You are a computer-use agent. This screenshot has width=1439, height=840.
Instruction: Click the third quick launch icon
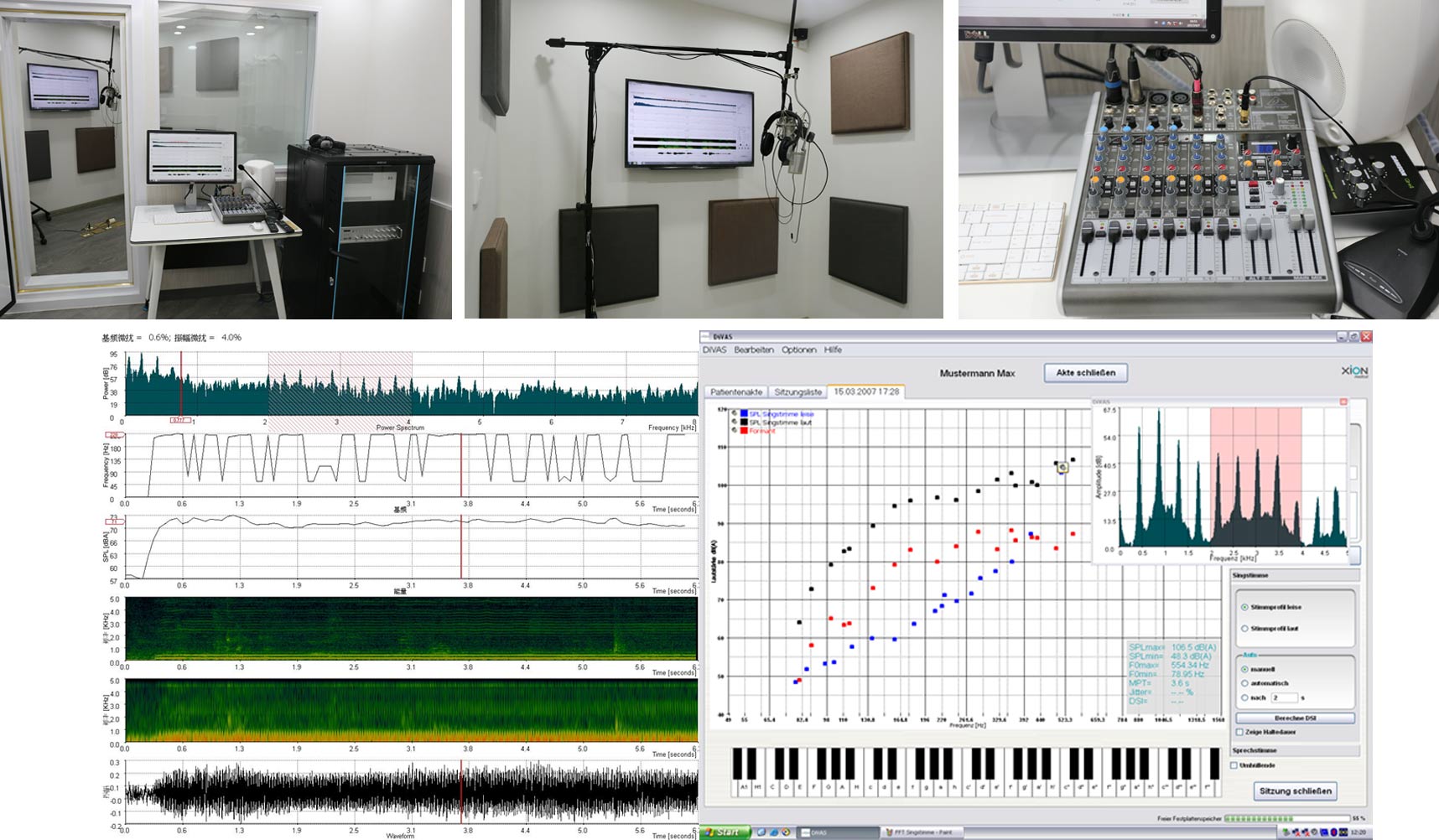coord(786,832)
